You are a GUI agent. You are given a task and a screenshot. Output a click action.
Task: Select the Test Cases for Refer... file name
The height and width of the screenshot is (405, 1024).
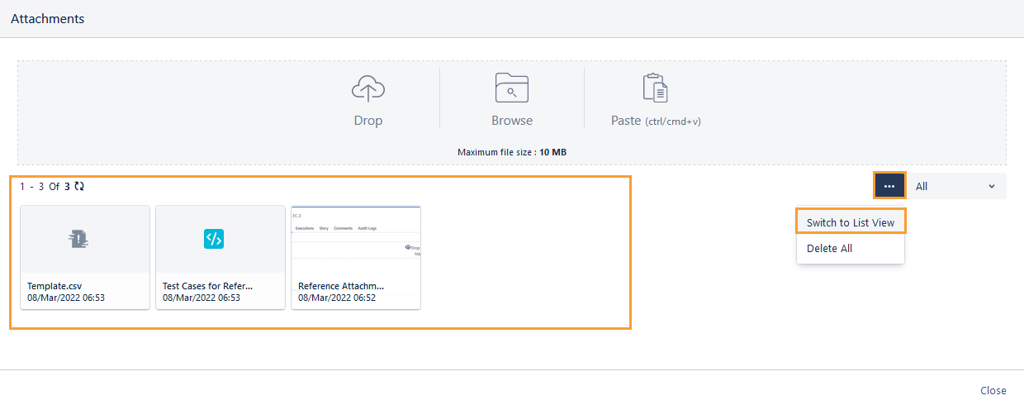point(208,286)
